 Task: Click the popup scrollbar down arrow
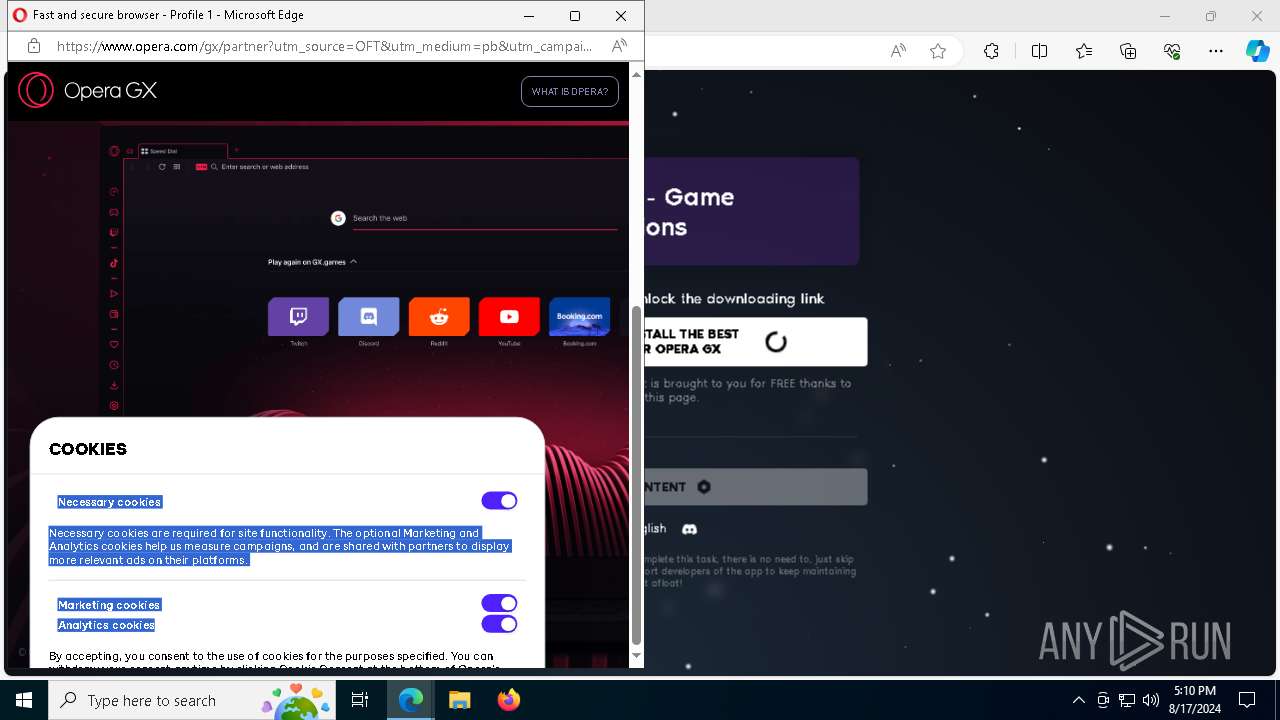pos(637,656)
